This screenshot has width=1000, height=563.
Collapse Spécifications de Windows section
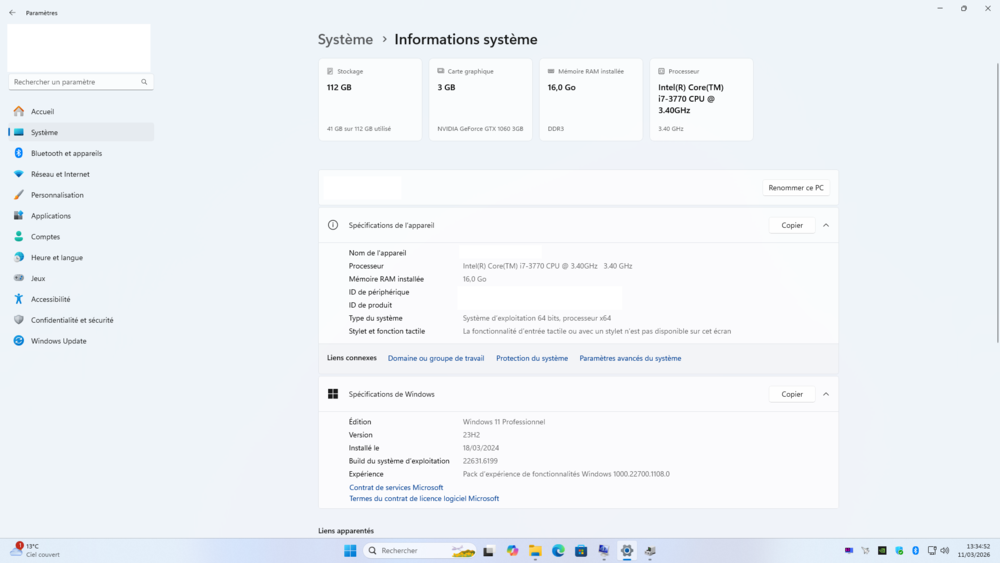[826, 394]
